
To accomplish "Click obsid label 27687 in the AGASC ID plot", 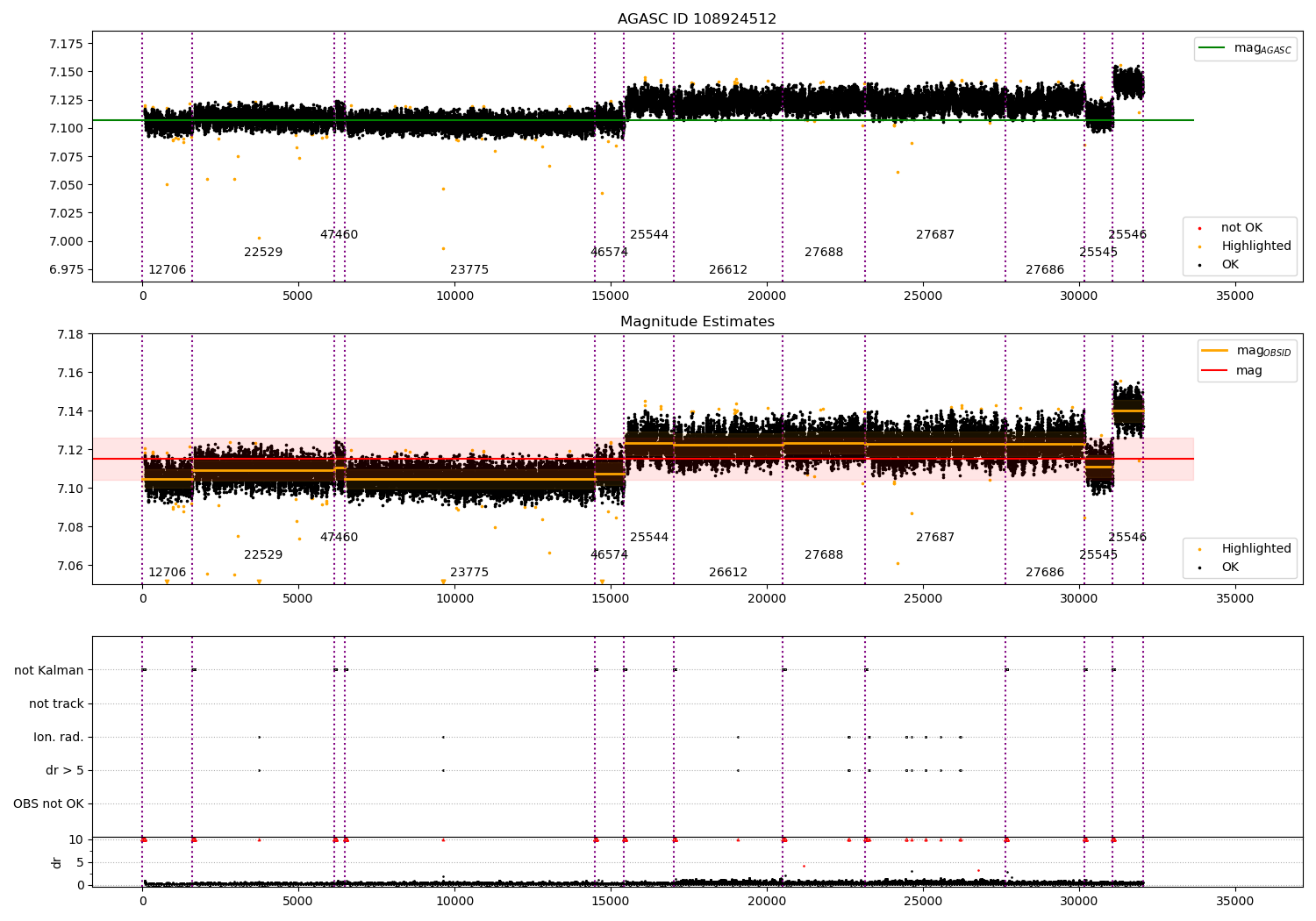I will click(935, 235).
